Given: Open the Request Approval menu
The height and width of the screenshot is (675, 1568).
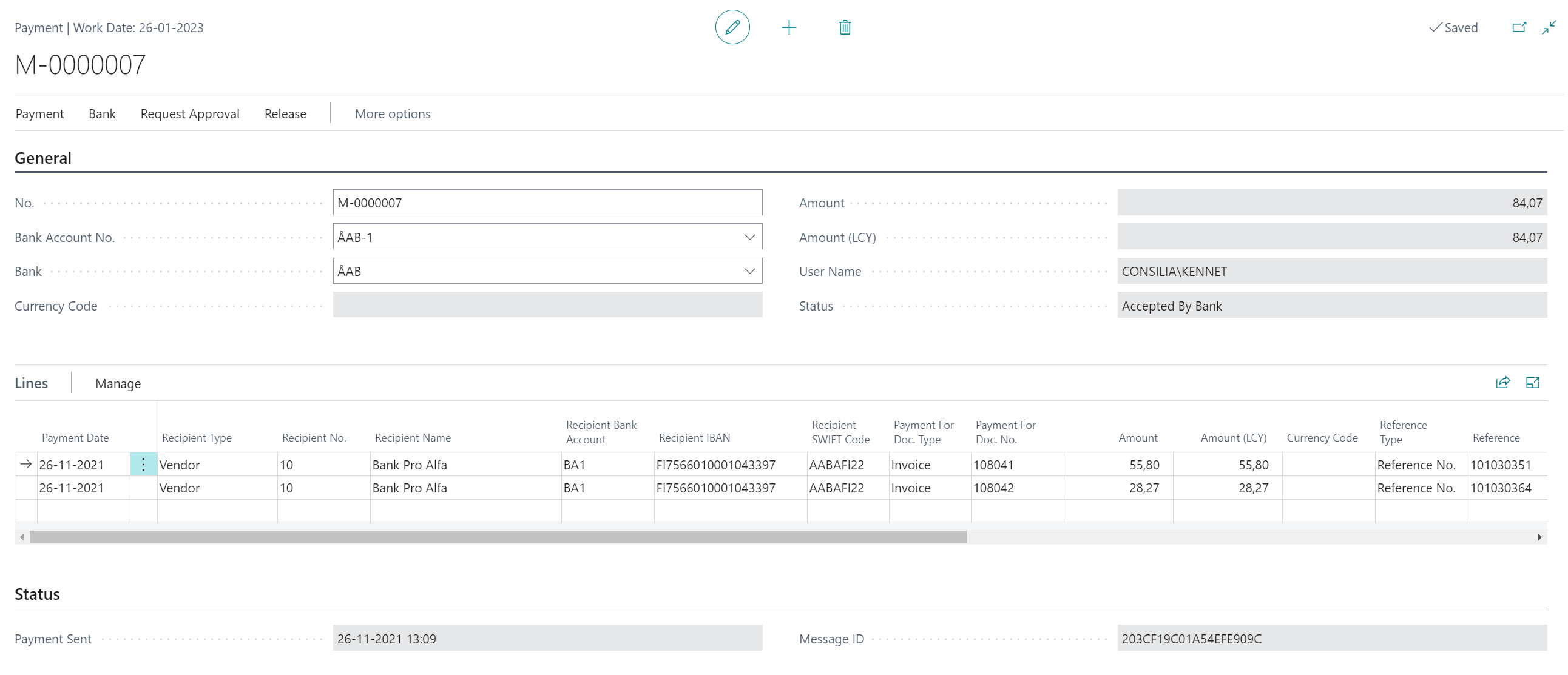Looking at the screenshot, I should [x=190, y=114].
